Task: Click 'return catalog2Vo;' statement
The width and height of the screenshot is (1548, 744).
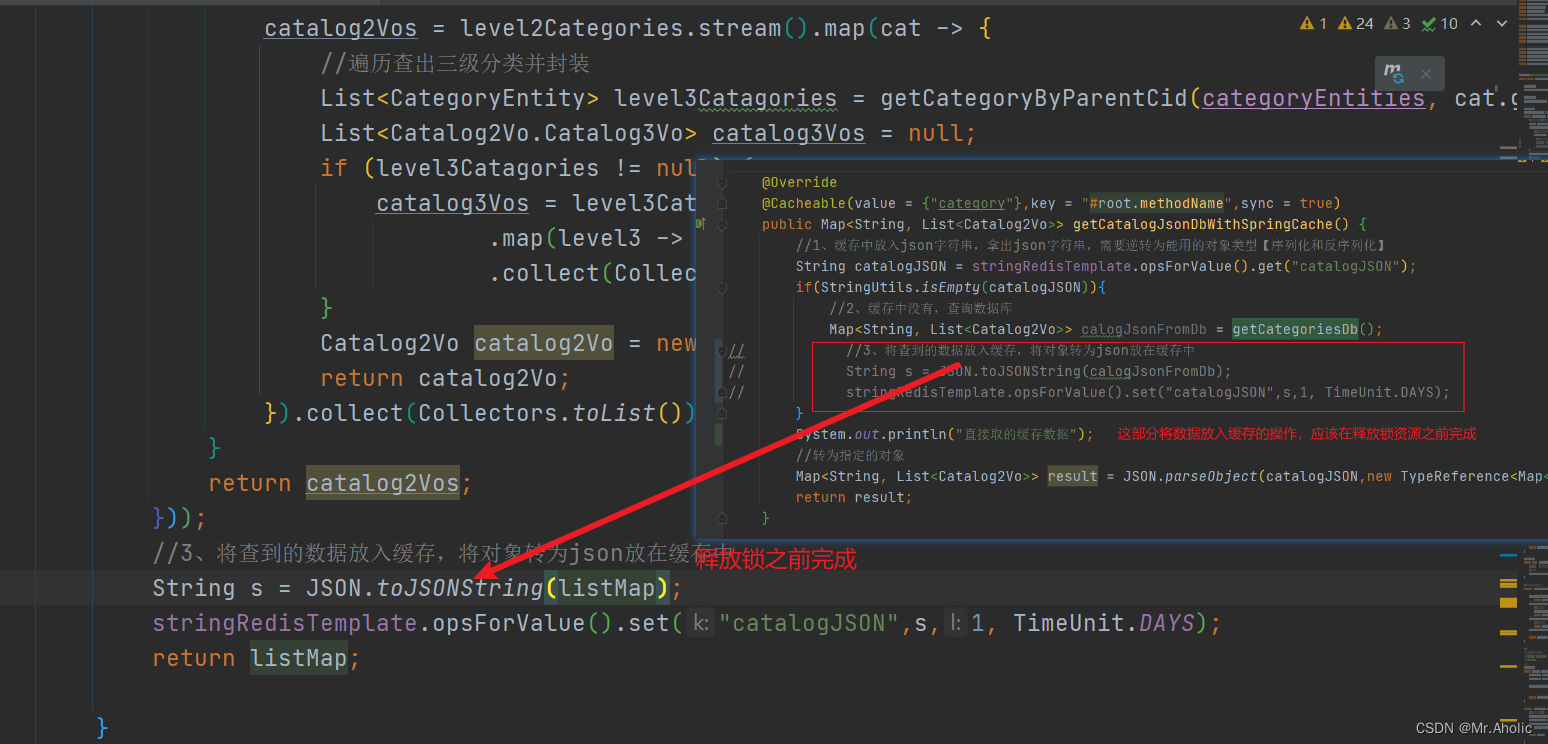Action: pyautogui.click(x=445, y=378)
